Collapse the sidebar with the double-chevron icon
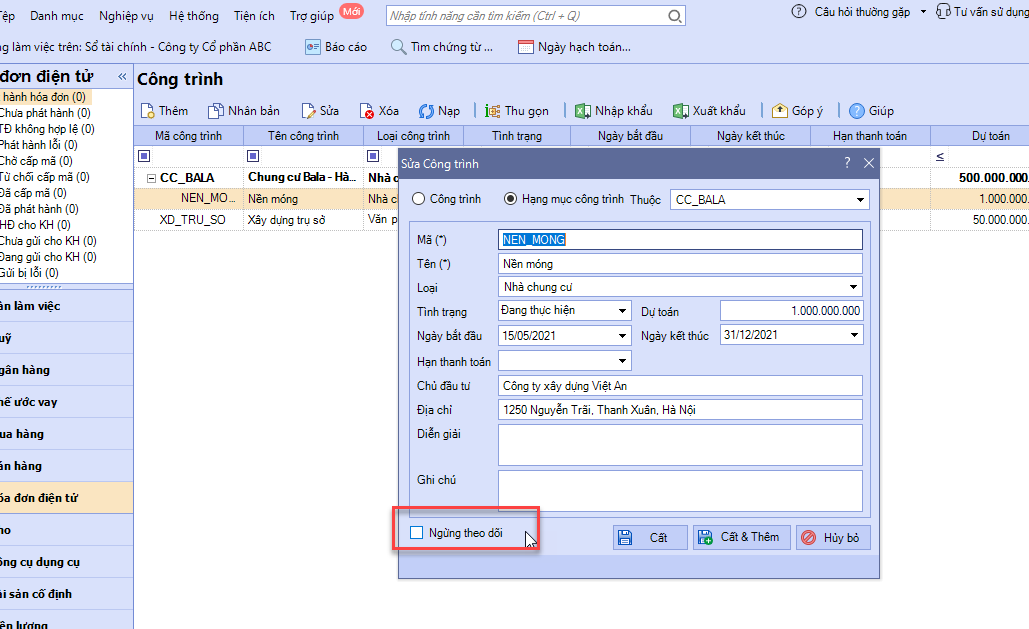This screenshot has height=629, width=1029. point(122,77)
